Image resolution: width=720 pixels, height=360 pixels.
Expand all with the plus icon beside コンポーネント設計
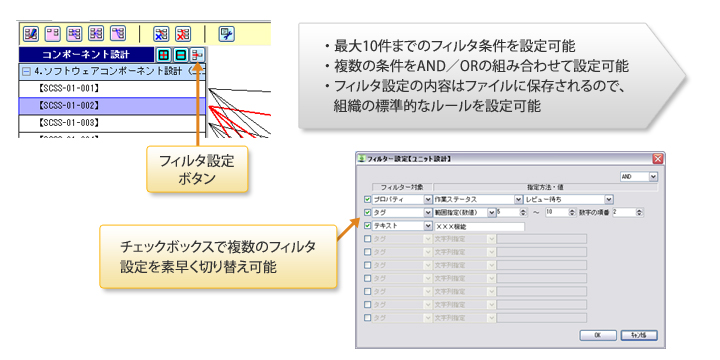pos(163,55)
